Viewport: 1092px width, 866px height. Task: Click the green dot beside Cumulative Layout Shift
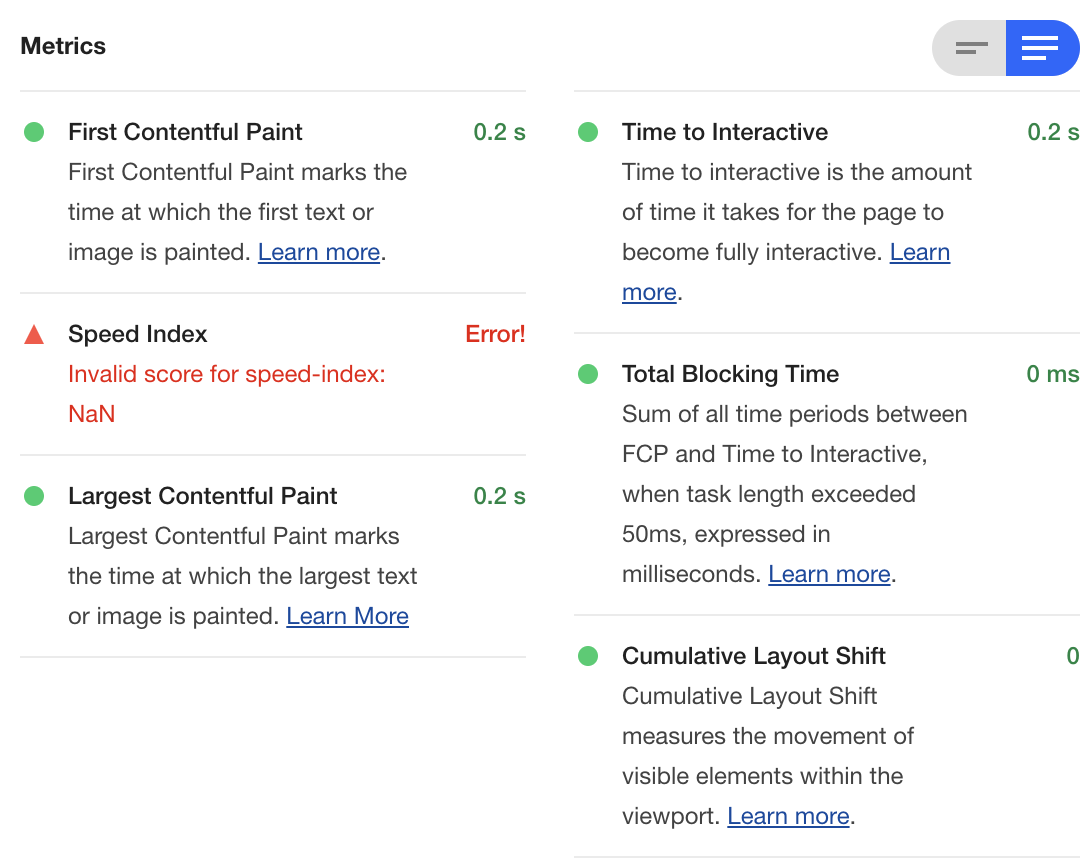point(587,656)
